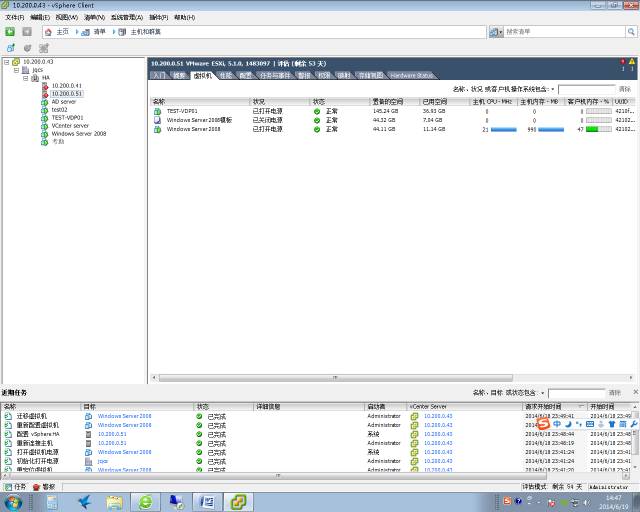
Task: Click the inventory search input field
Action: pyautogui.click(x=564, y=31)
